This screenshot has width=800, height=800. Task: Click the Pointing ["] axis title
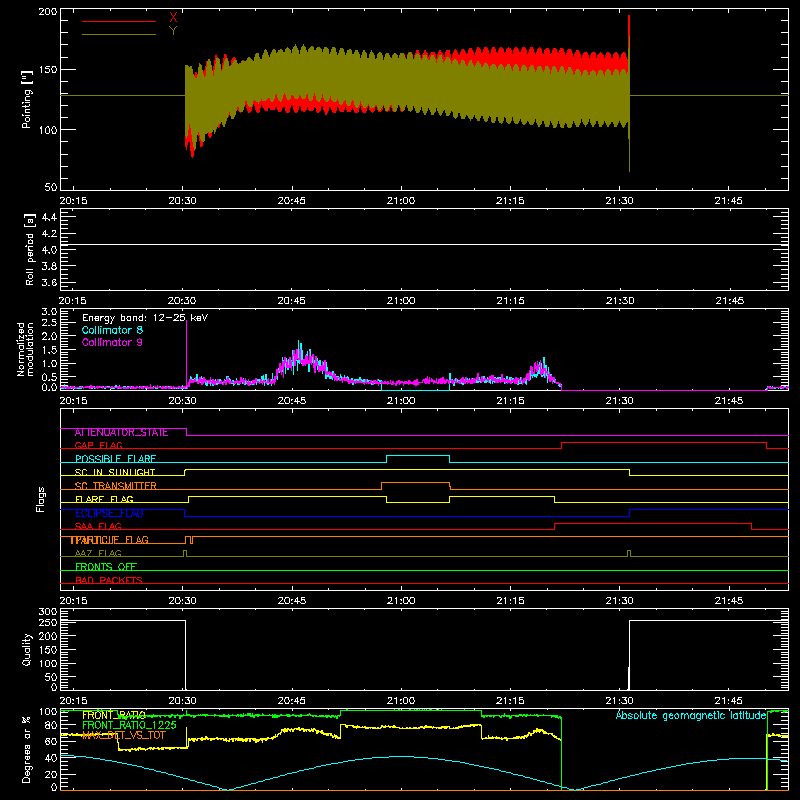27,99
